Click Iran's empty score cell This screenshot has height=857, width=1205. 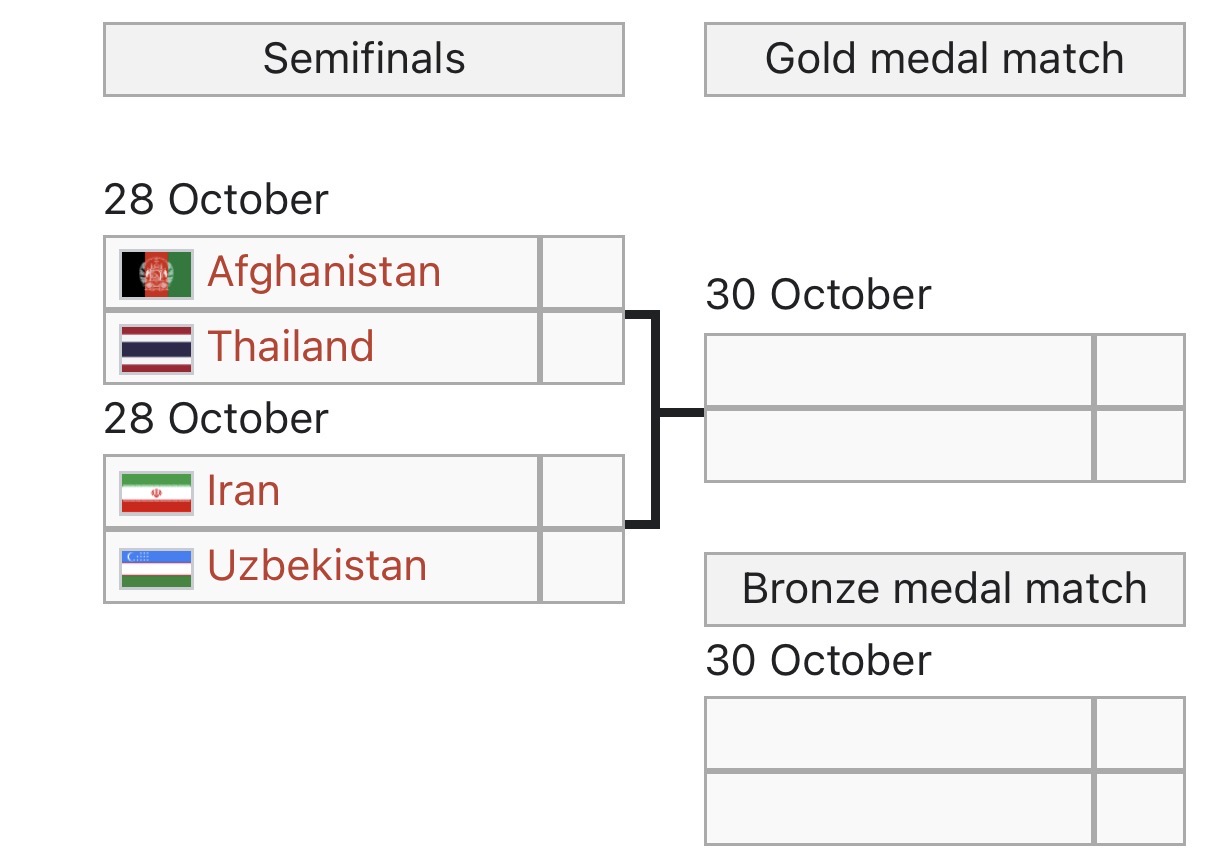(x=582, y=492)
